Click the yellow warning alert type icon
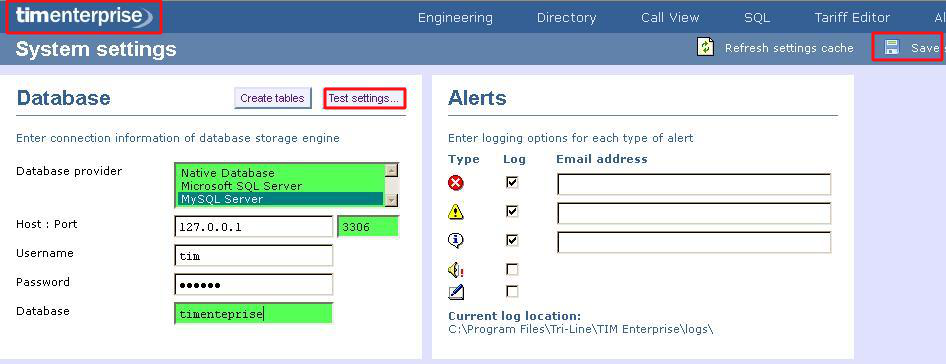 tap(456, 211)
